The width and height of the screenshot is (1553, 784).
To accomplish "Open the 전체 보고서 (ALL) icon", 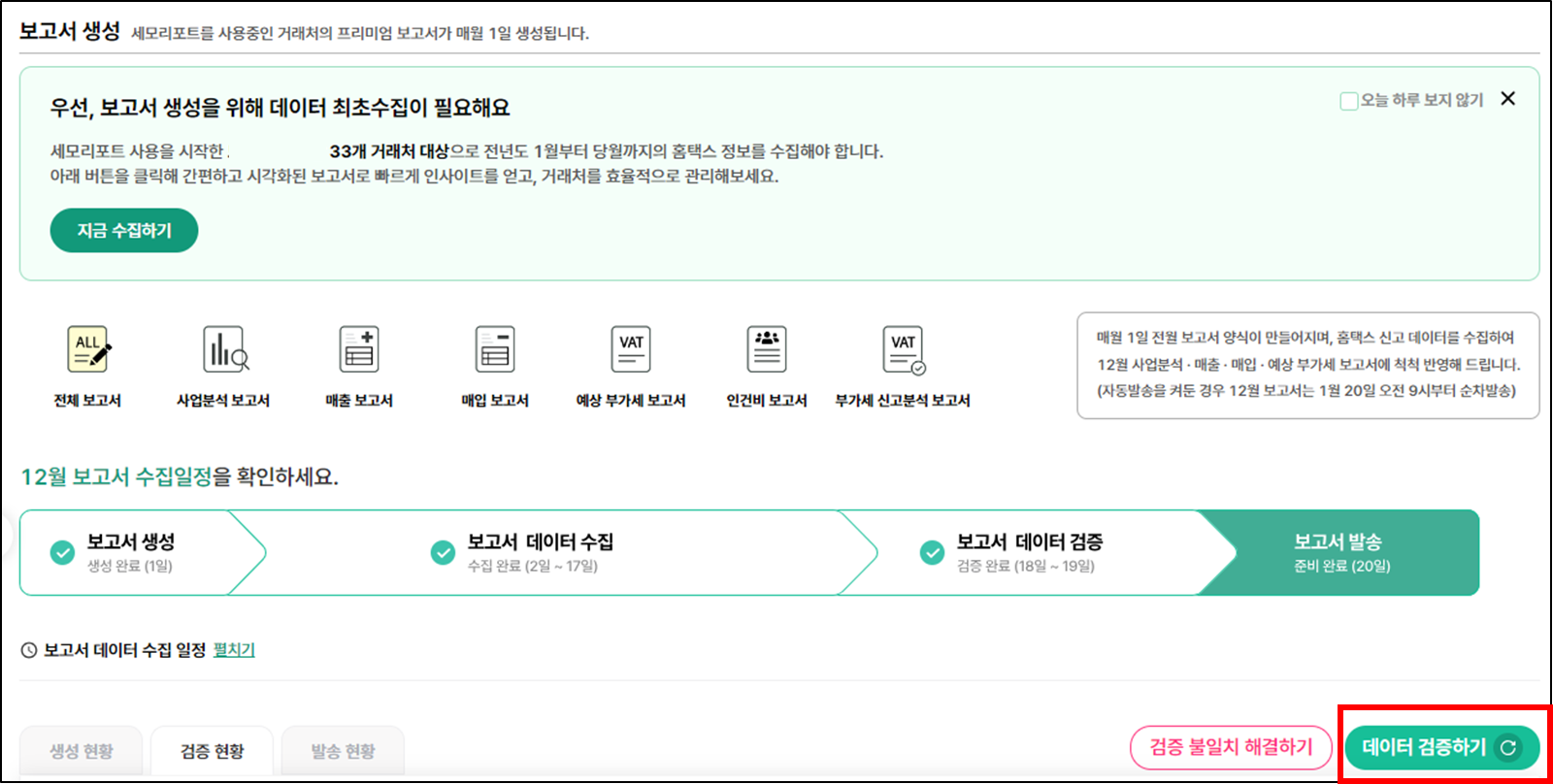I will point(88,350).
